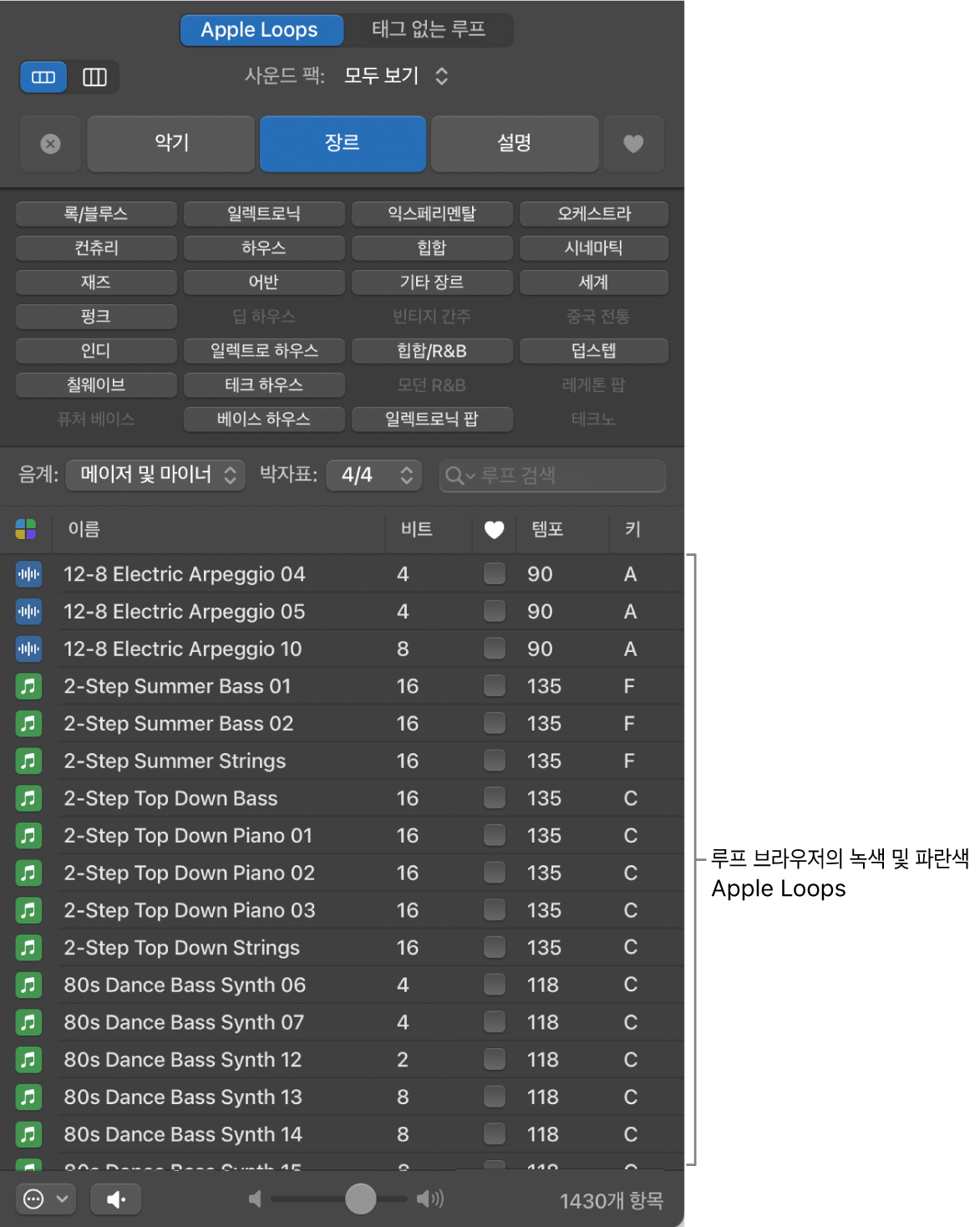Click blue audio icon for Electric Arpeggio 05
Screen dimensions: 980x1227
click(28, 612)
